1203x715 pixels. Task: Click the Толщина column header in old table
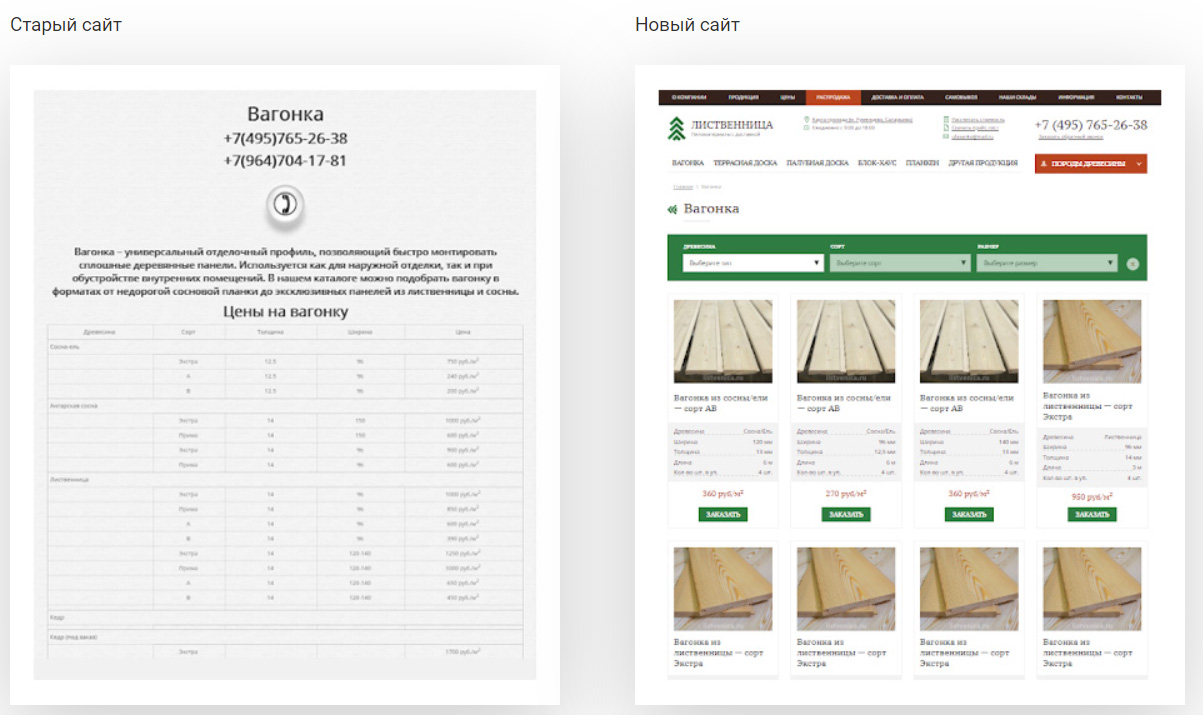click(269, 331)
